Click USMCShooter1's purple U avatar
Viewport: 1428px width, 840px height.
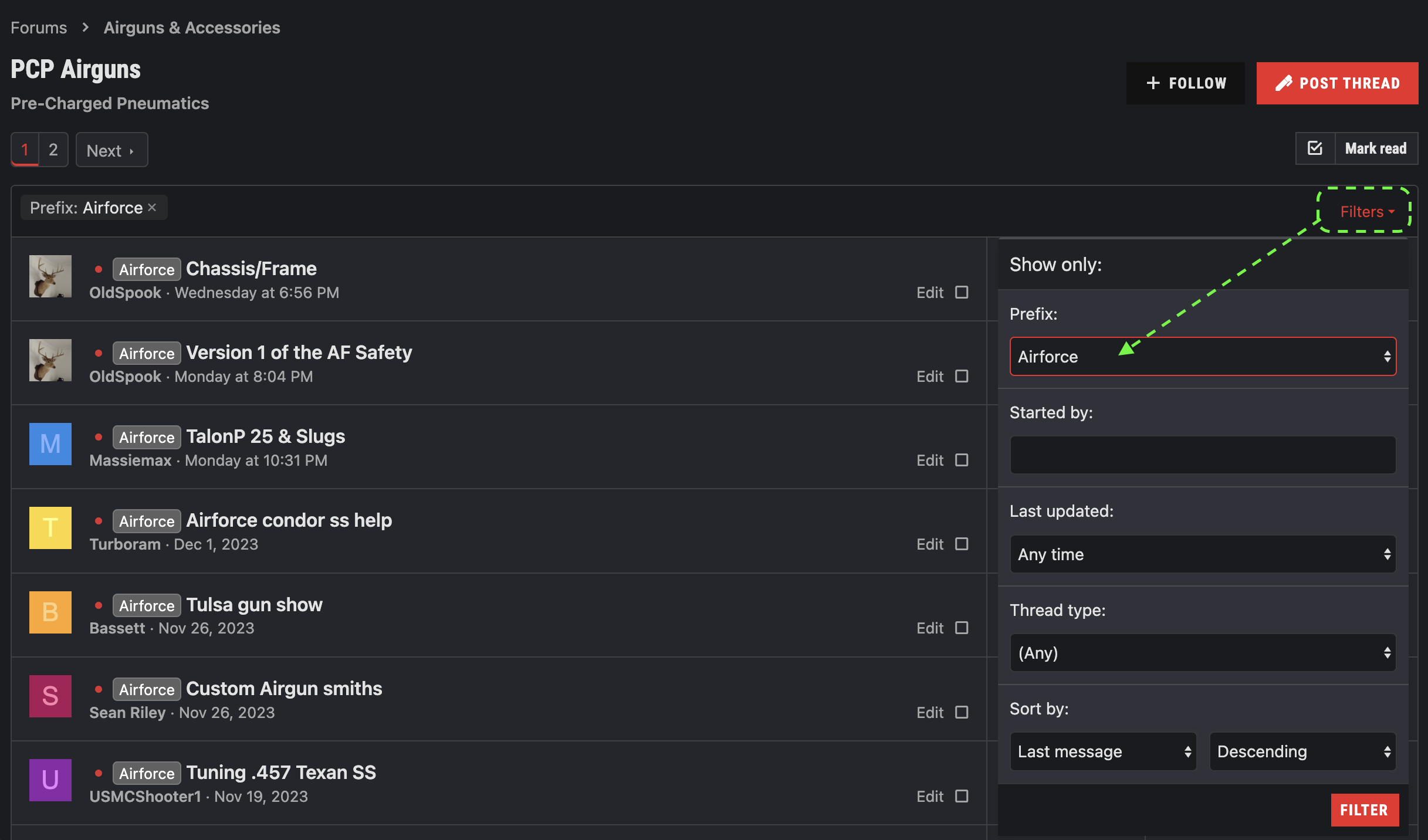(50, 780)
